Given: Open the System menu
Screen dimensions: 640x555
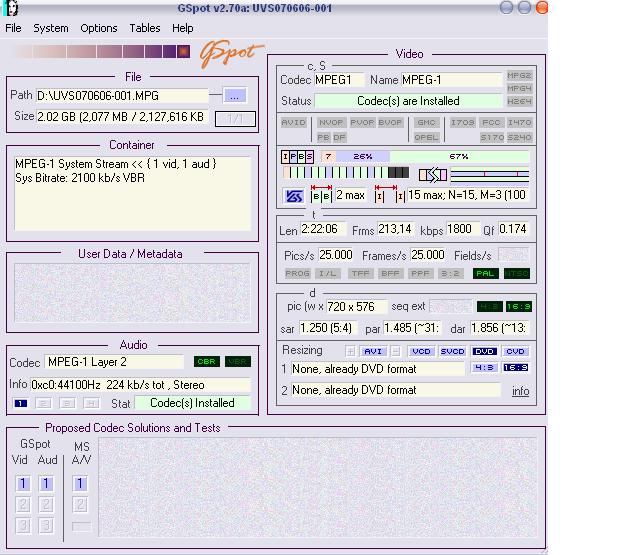Looking at the screenshot, I should (x=51, y=28).
